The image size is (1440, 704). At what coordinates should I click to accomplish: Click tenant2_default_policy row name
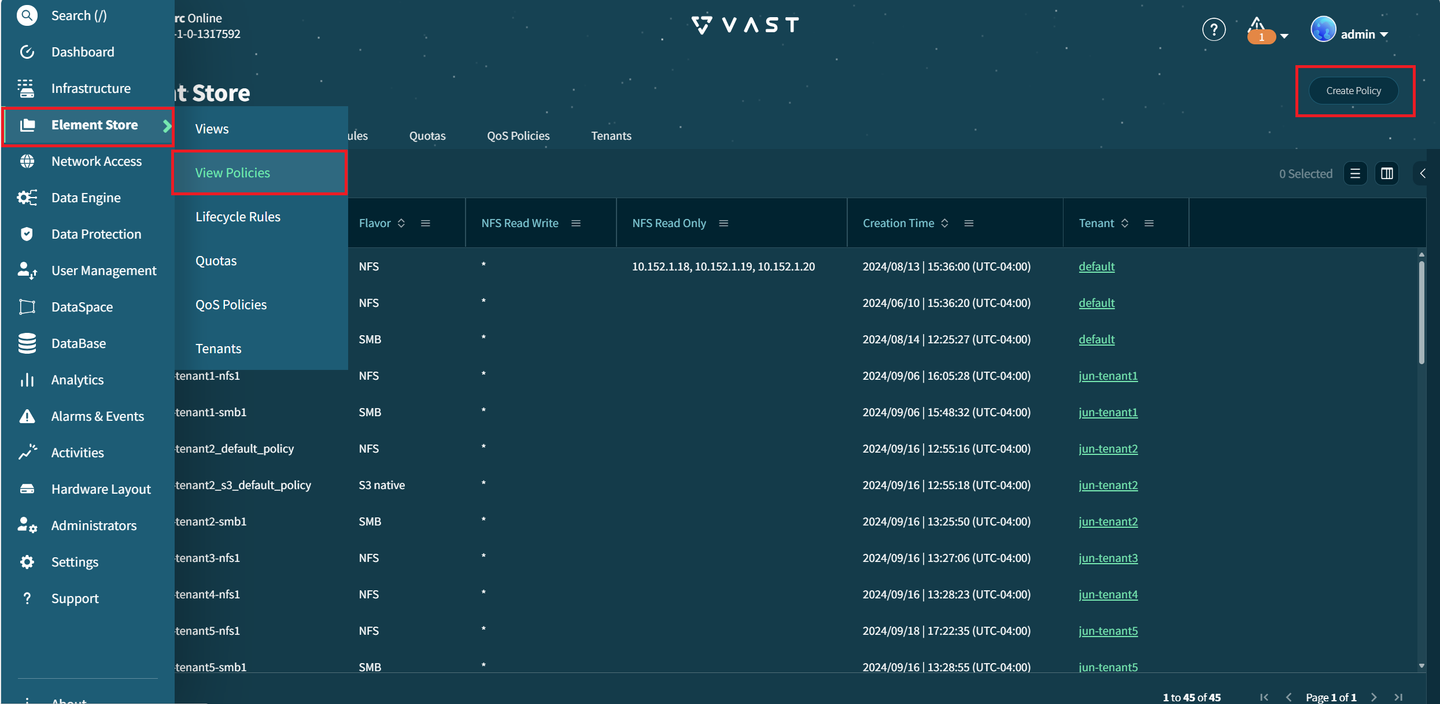coord(234,449)
